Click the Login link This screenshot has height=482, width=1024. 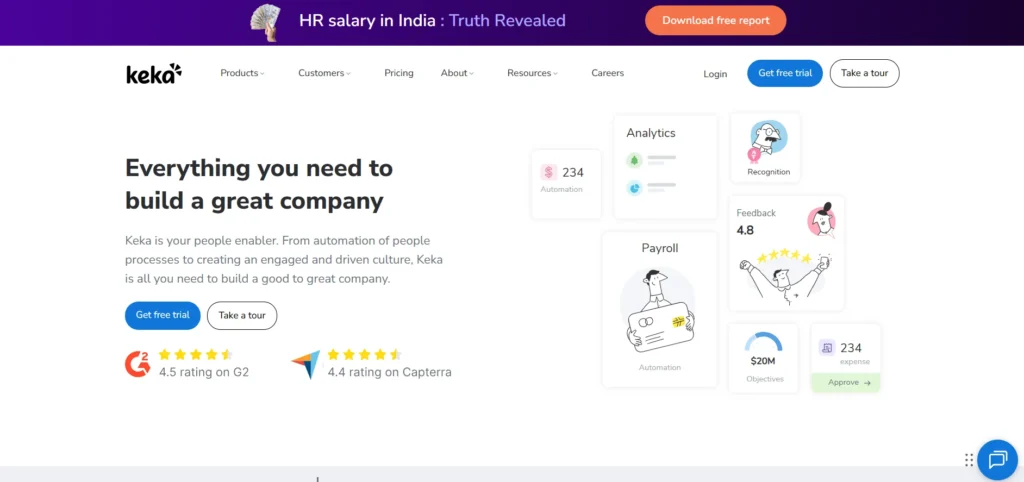[715, 74]
